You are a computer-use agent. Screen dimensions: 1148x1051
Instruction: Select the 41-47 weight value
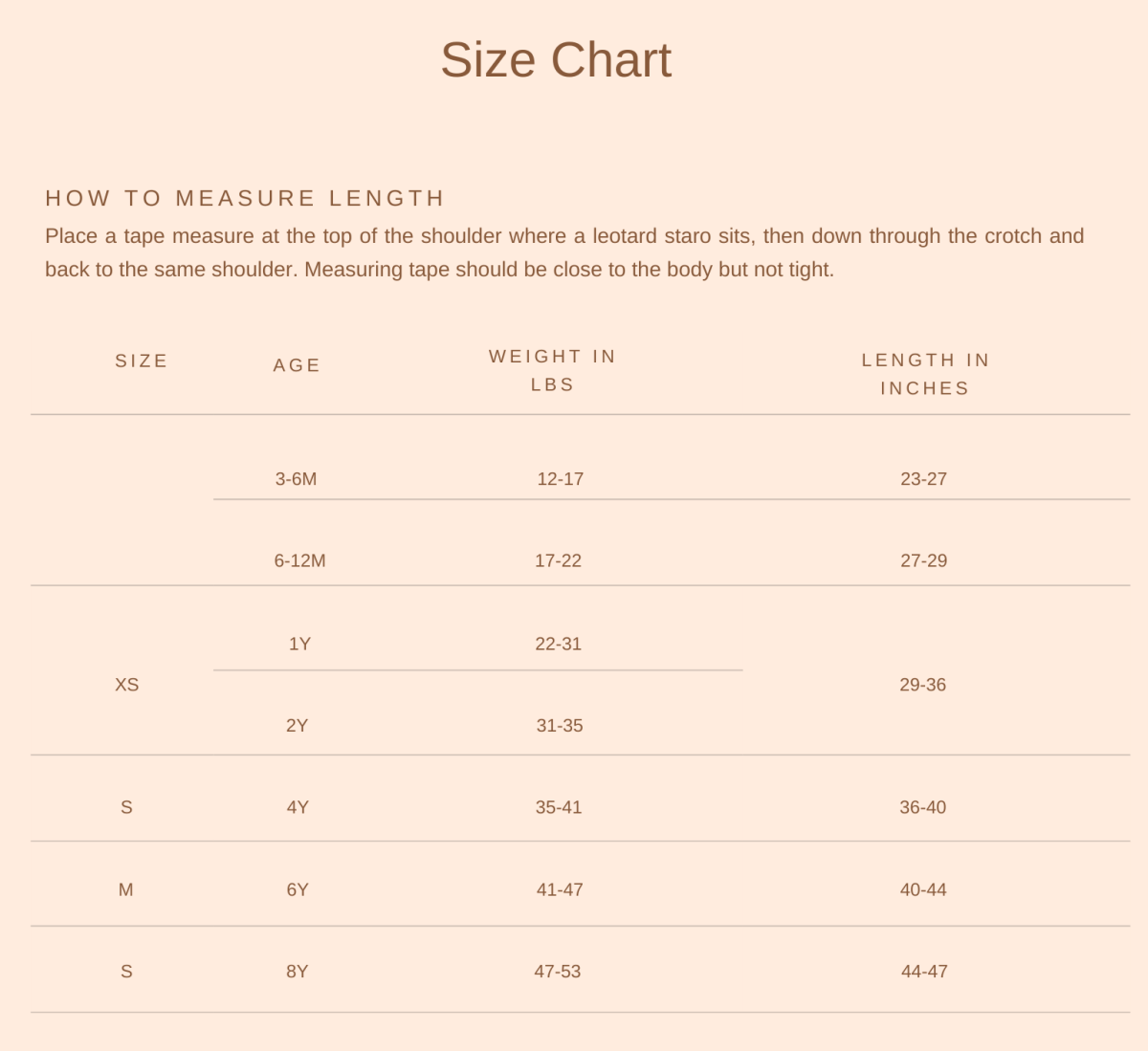[560, 889]
